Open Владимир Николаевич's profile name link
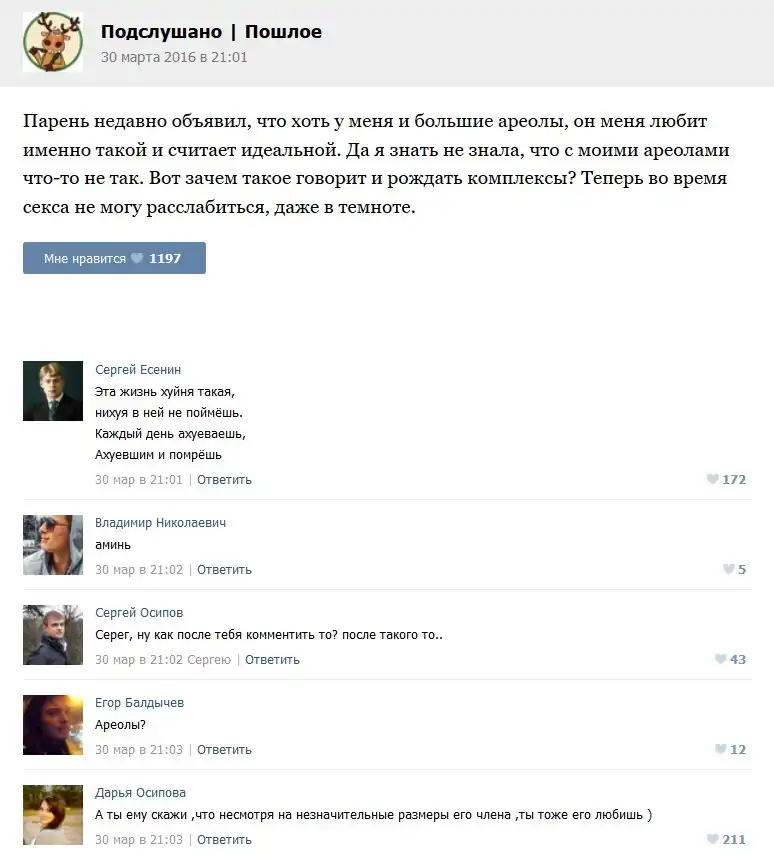Image resolution: width=774 pixels, height=856 pixels. (x=160, y=522)
